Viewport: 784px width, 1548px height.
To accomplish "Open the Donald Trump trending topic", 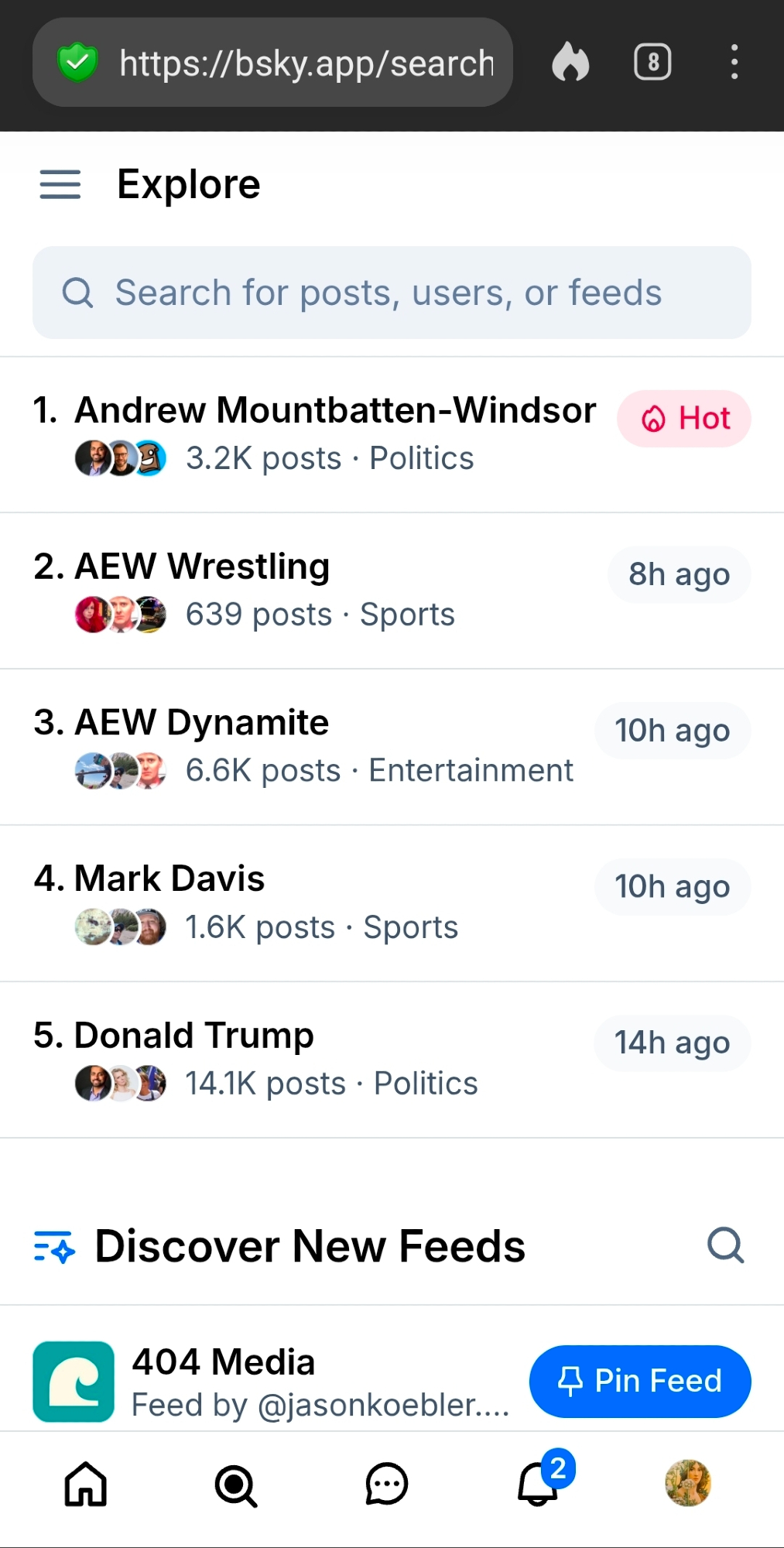I will coord(193,1036).
